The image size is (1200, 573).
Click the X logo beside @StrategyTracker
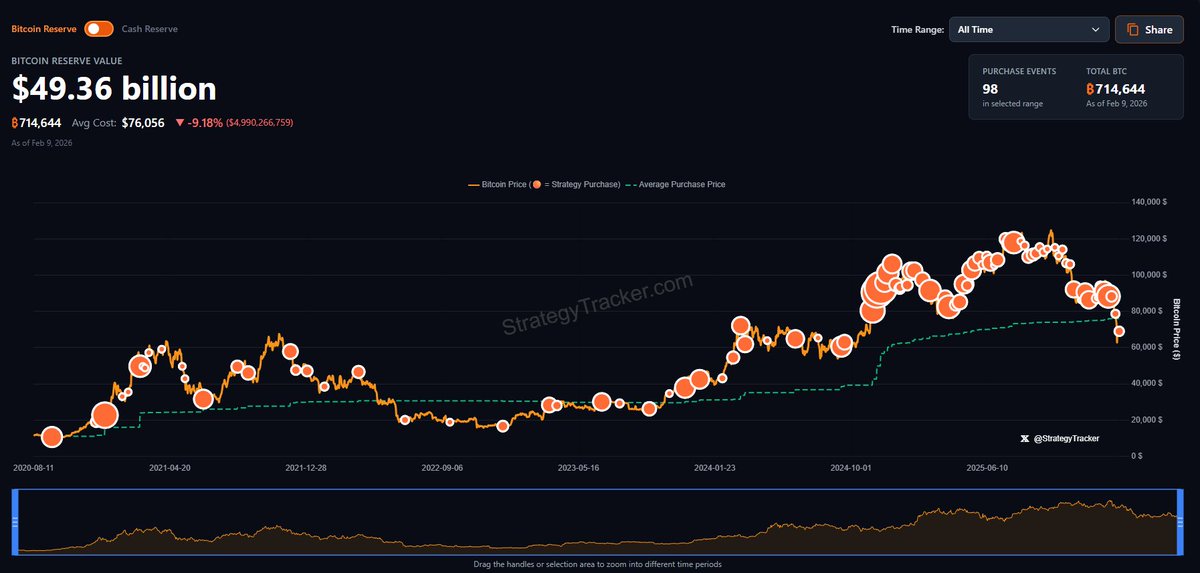point(1025,438)
